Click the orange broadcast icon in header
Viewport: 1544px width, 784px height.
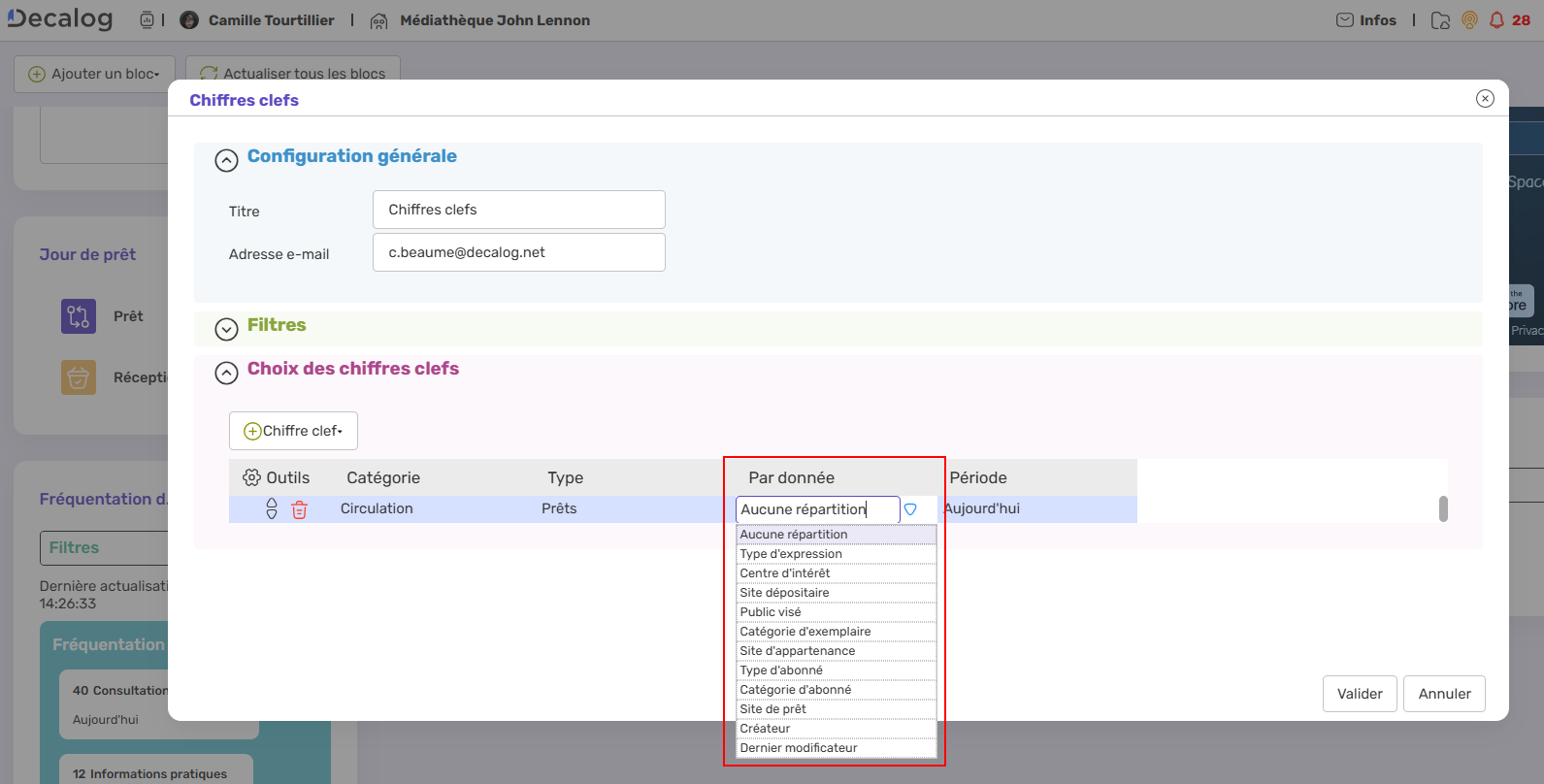tap(1469, 20)
